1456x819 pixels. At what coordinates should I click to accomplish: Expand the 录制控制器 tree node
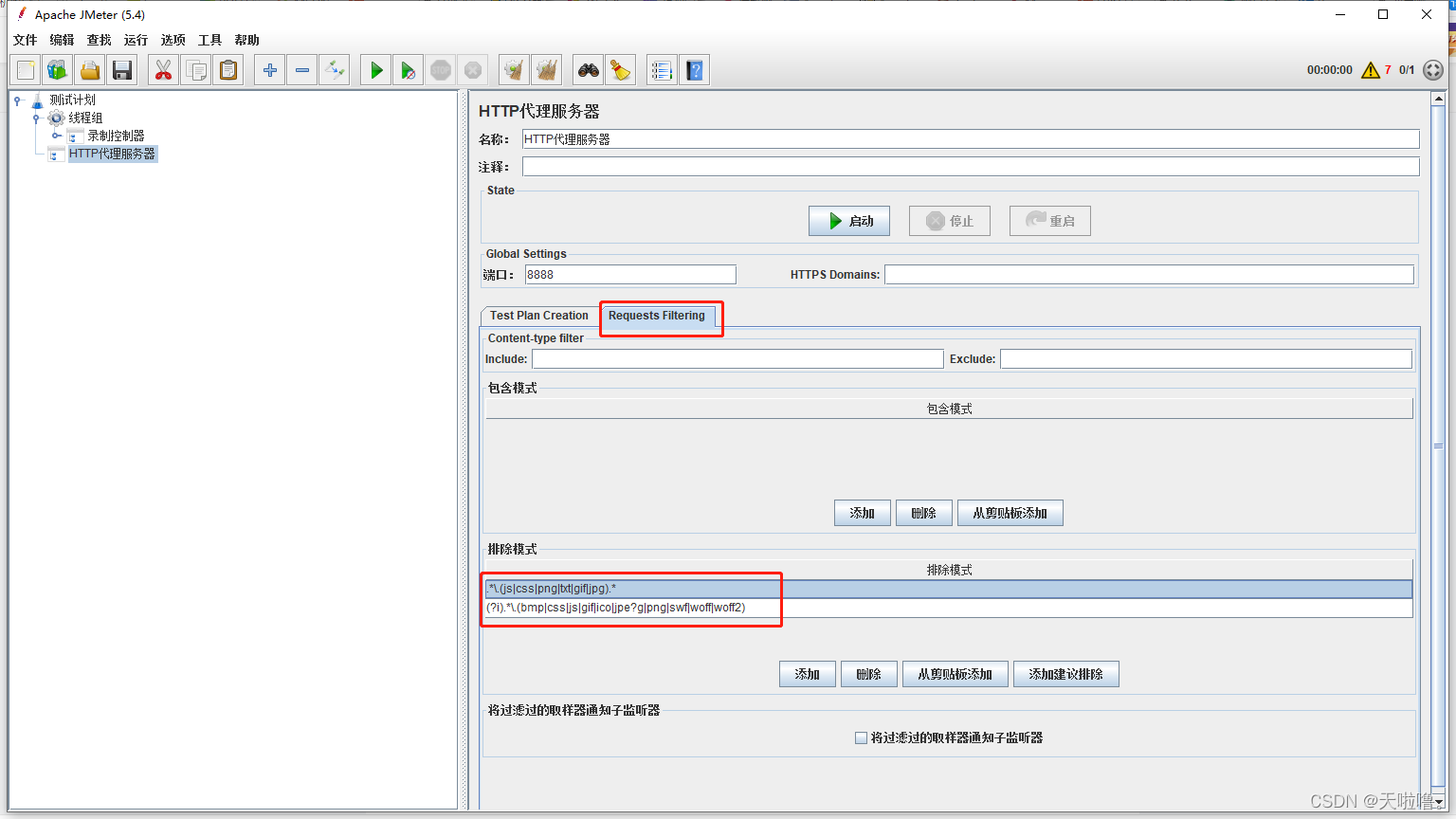pos(56,136)
